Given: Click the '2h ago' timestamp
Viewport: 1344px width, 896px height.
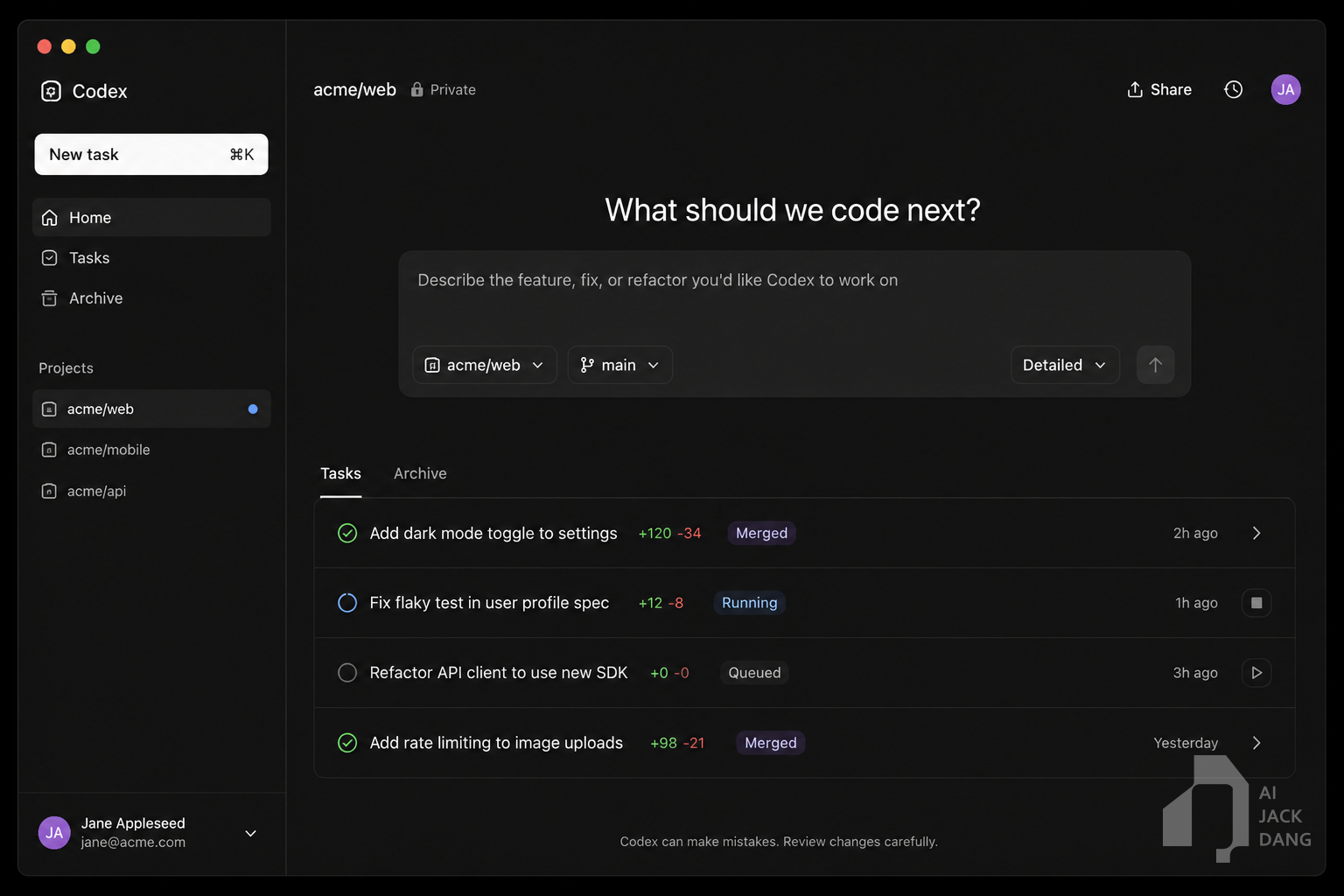Looking at the screenshot, I should click(1195, 533).
